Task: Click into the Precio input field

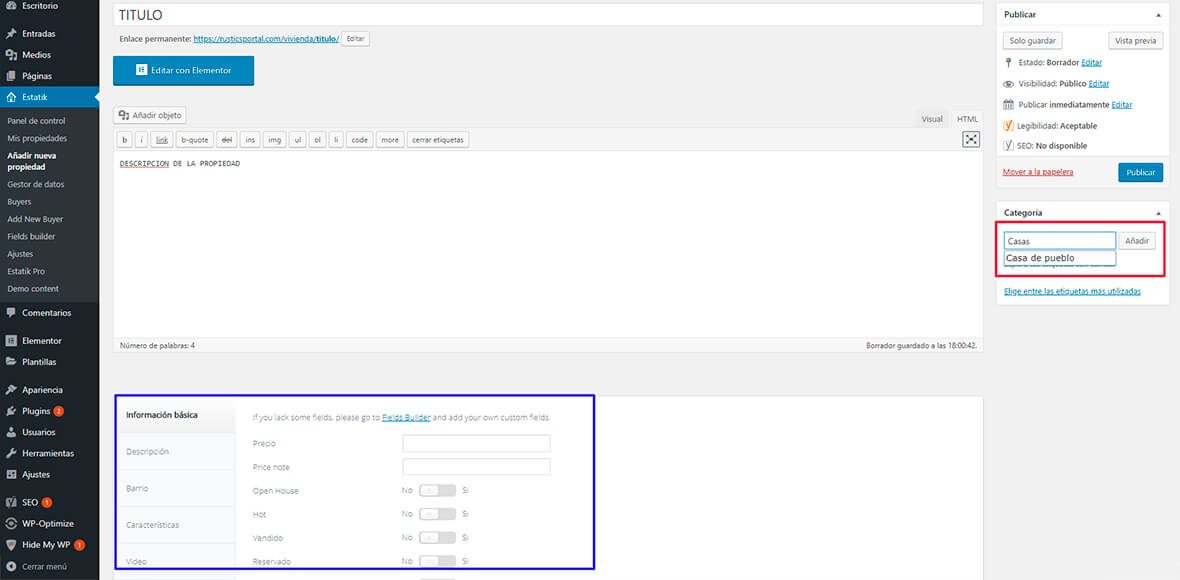Action: (476, 443)
